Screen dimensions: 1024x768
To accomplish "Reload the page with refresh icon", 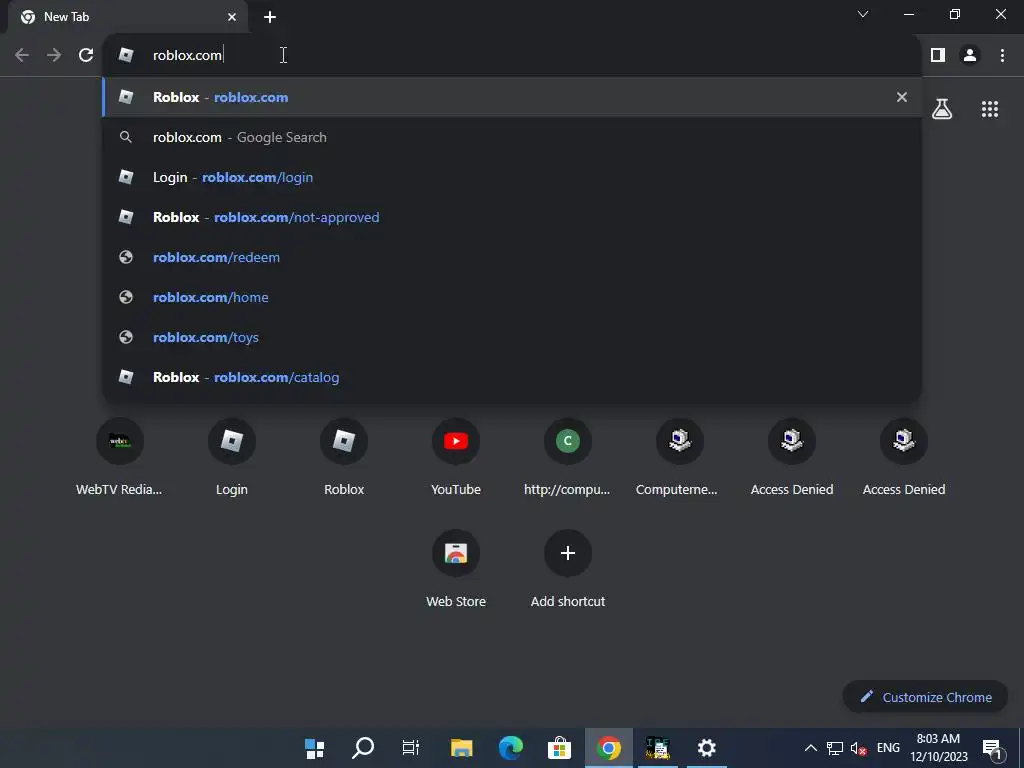I will pos(86,55).
